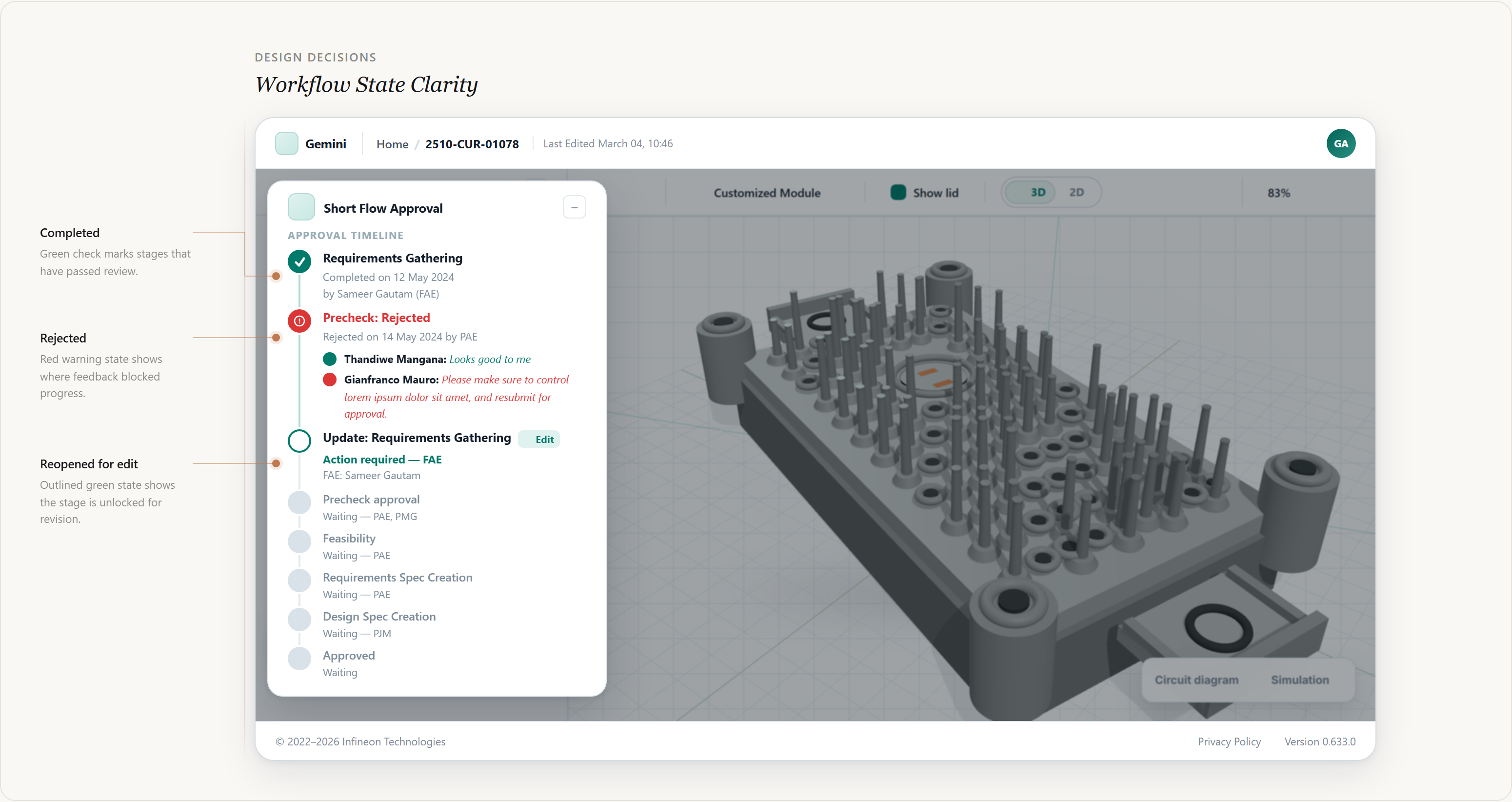Click the red dot beside Gianfranco Mauro
This screenshot has height=802, width=1512.
pyautogui.click(x=330, y=380)
